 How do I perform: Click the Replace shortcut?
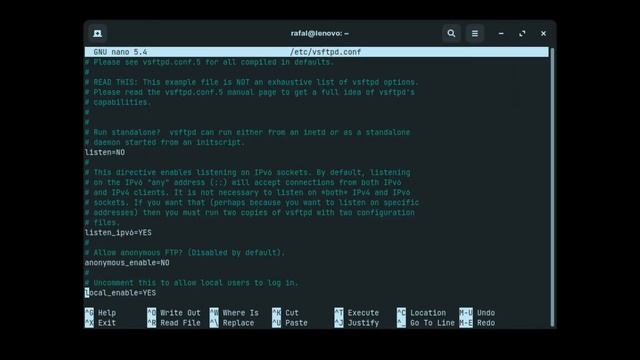click(232, 323)
